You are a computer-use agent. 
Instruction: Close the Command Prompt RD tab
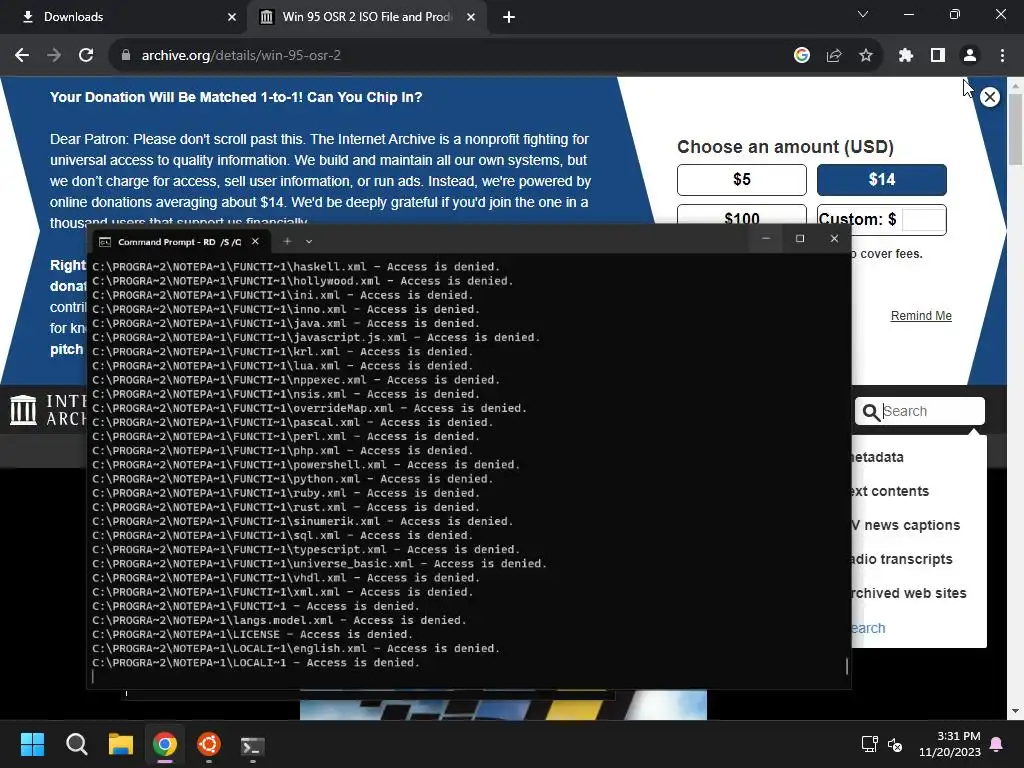pyautogui.click(x=255, y=242)
